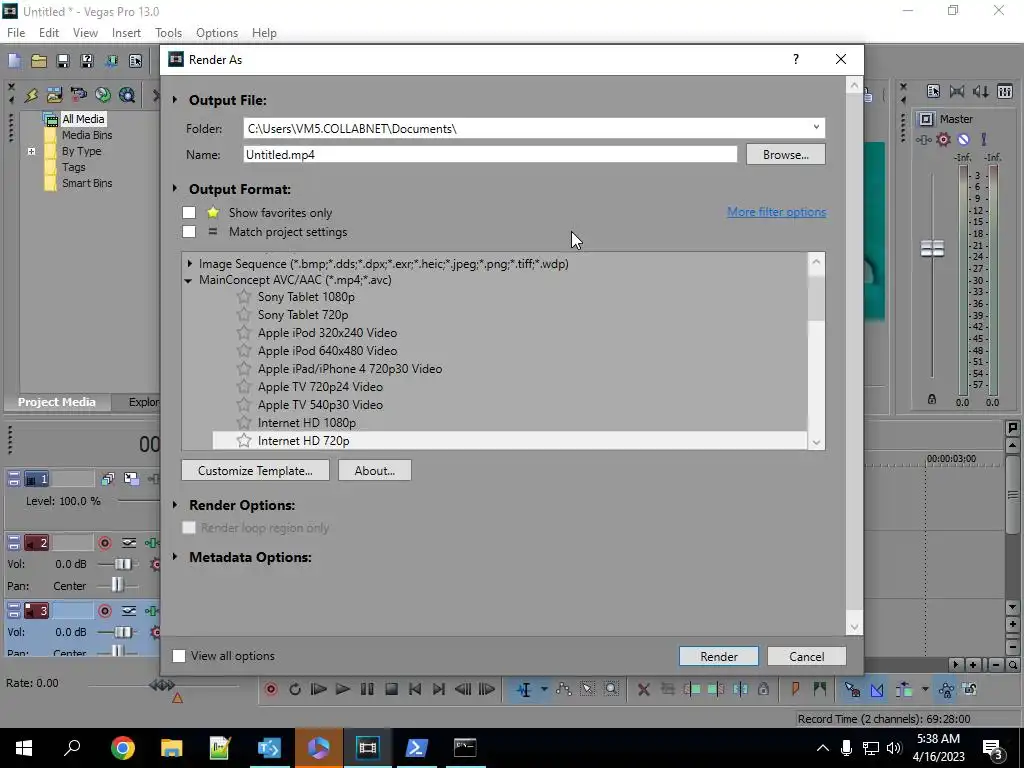Click the Insert Region green flags icon
Viewport: 1024px width, 768px height.
tap(820, 690)
